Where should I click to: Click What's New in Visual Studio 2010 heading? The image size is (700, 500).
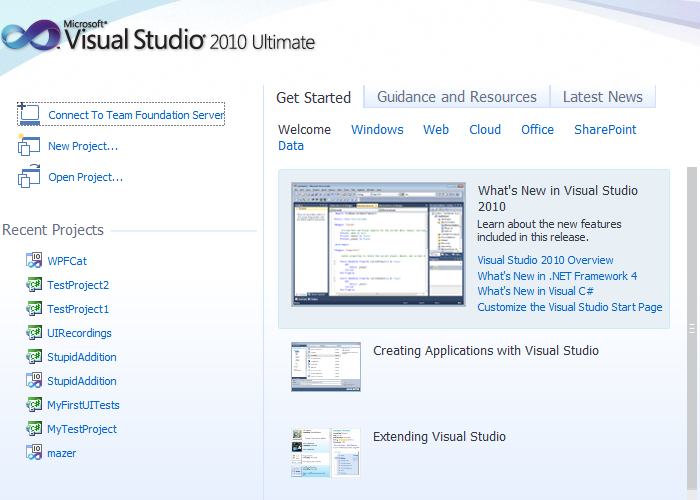point(558,198)
